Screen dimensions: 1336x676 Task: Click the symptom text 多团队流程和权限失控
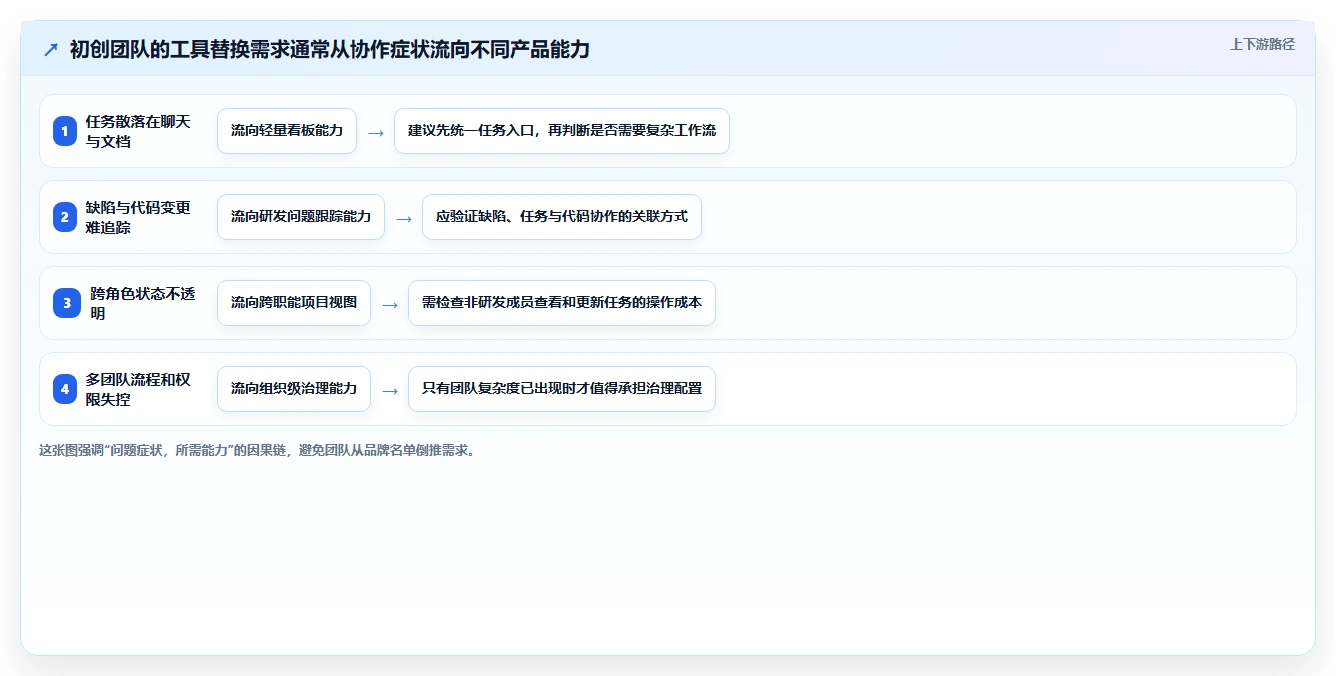click(x=138, y=389)
